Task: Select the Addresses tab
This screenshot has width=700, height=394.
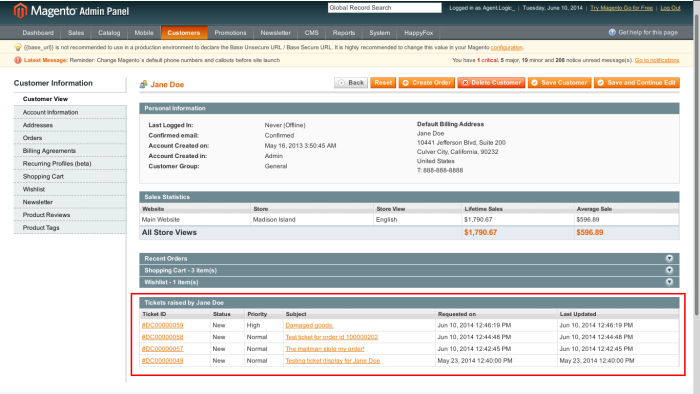Action: (x=70, y=125)
